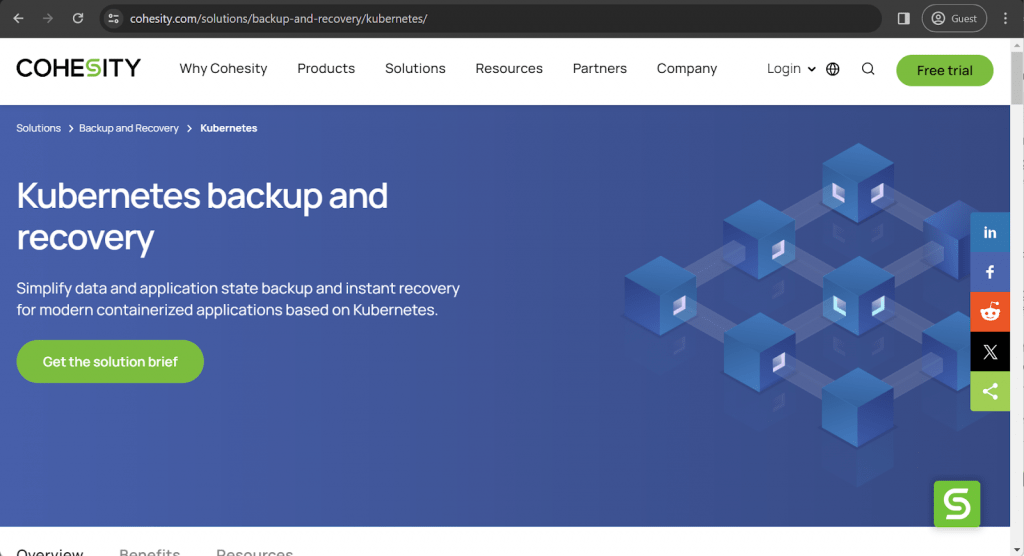1024x556 pixels.
Task: Open the Resources menu
Action: [x=509, y=69]
